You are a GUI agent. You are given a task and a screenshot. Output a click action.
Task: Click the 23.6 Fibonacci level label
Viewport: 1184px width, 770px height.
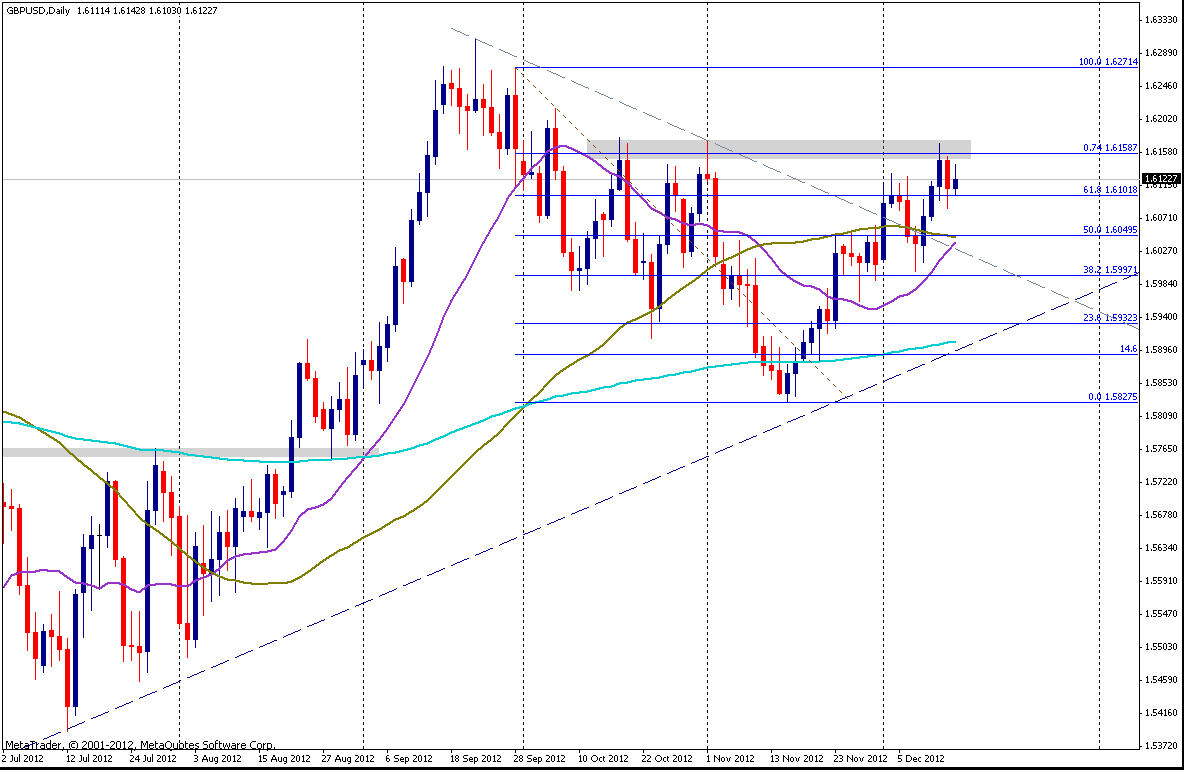[1111, 317]
